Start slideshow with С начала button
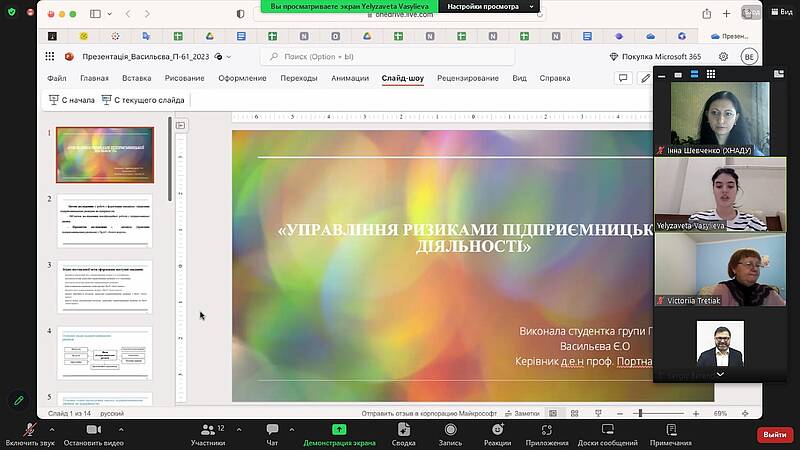Image resolution: width=800 pixels, height=450 pixels. [x=72, y=100]
